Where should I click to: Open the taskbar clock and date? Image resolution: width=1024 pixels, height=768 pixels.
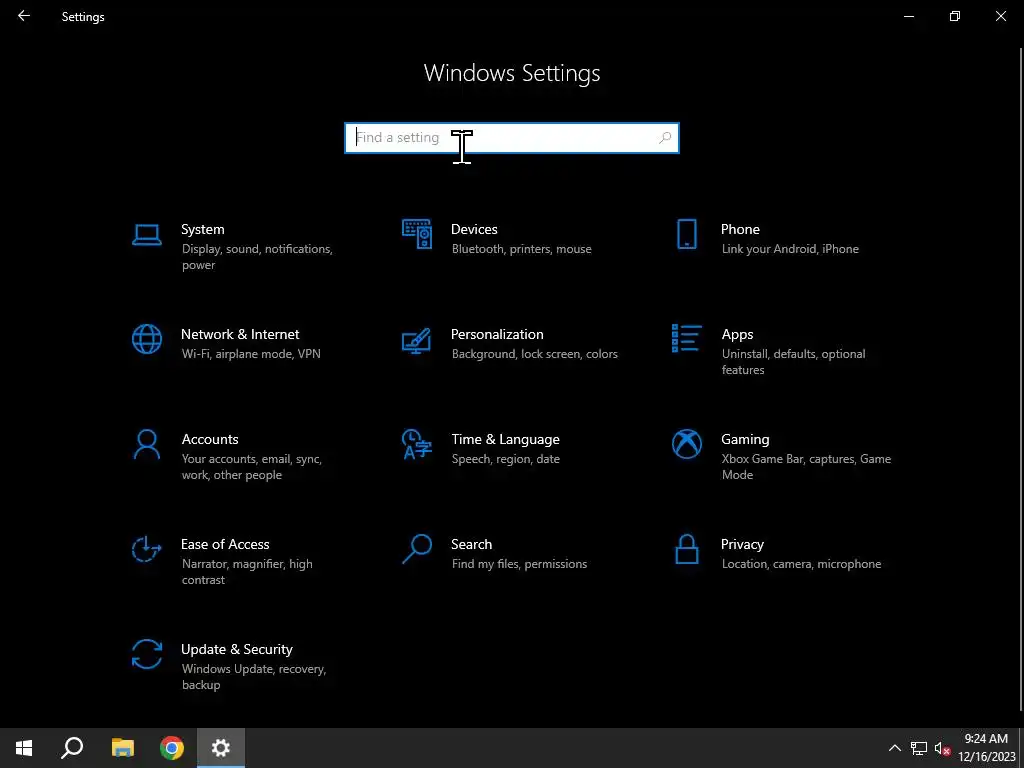(986, 748)
